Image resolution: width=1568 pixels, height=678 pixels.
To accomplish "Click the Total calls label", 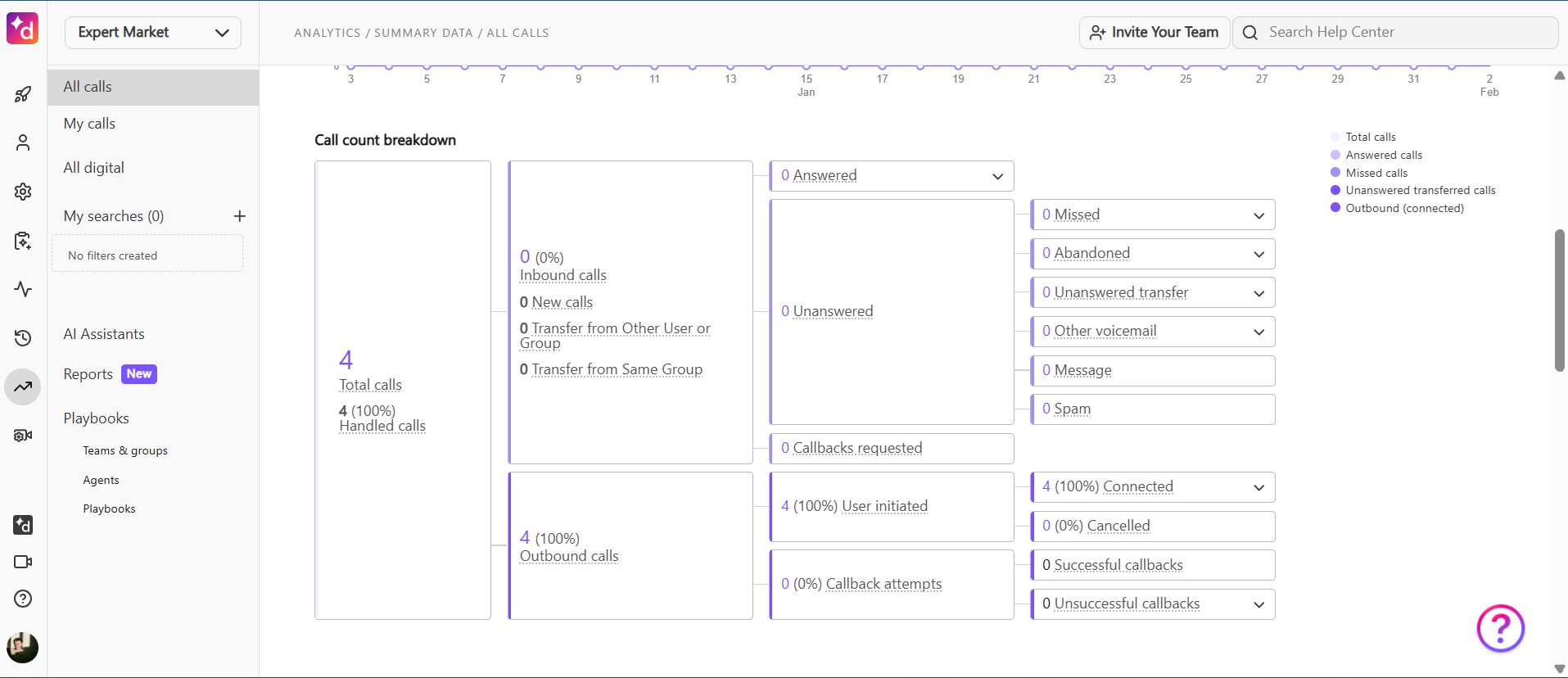I will pyautogui.click(x=370, y=385).
